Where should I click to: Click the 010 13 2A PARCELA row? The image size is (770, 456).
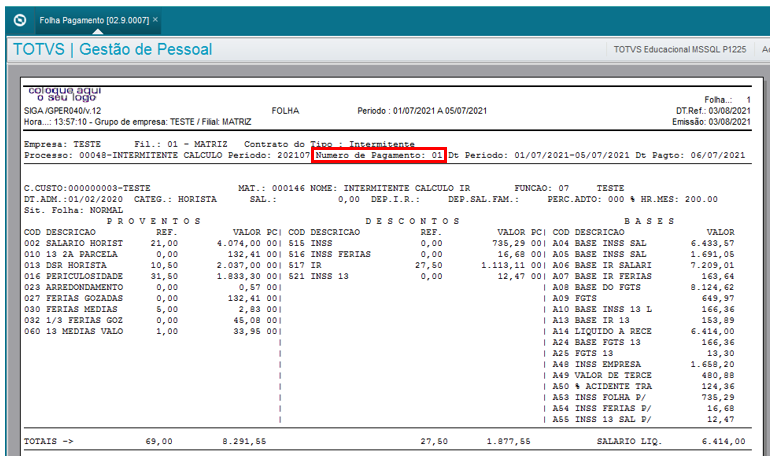152,254
